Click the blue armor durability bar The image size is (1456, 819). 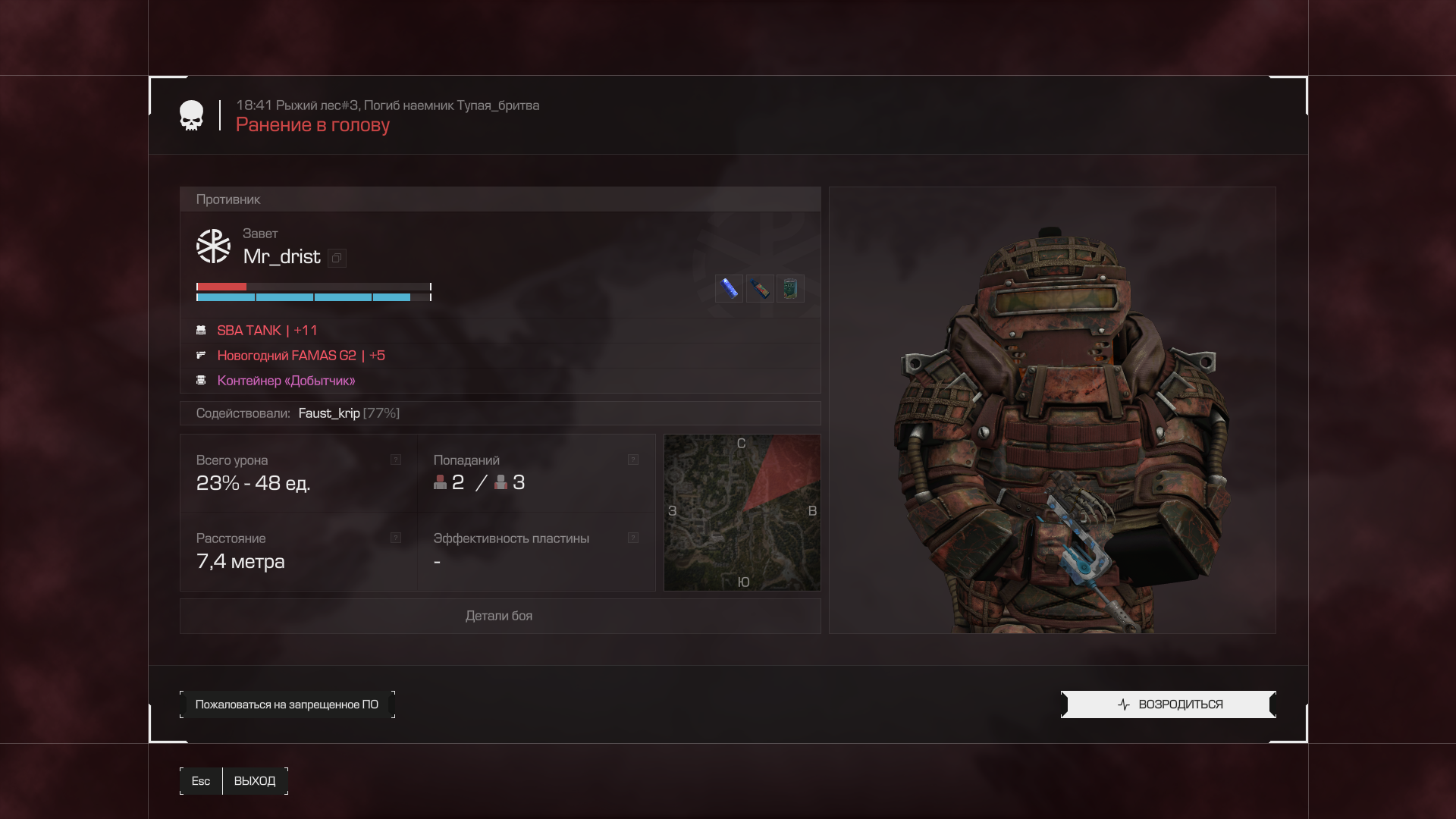(x=313, y=297)
